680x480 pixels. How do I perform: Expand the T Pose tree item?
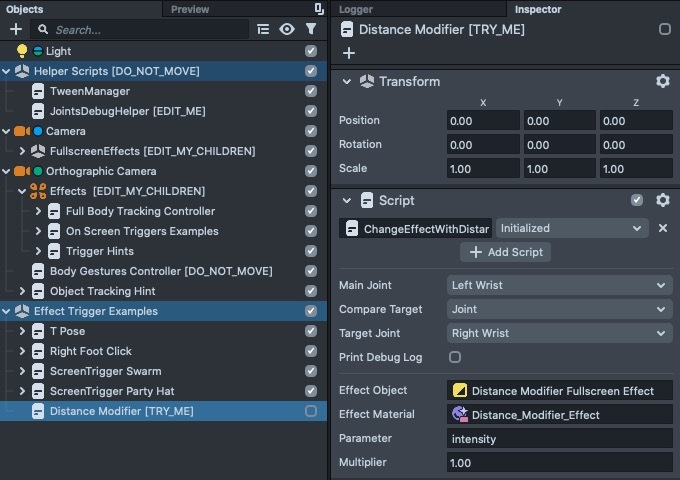click(22, 331)
